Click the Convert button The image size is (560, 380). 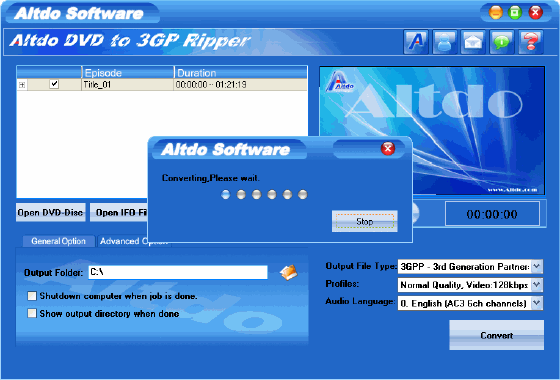click(496, 335)
